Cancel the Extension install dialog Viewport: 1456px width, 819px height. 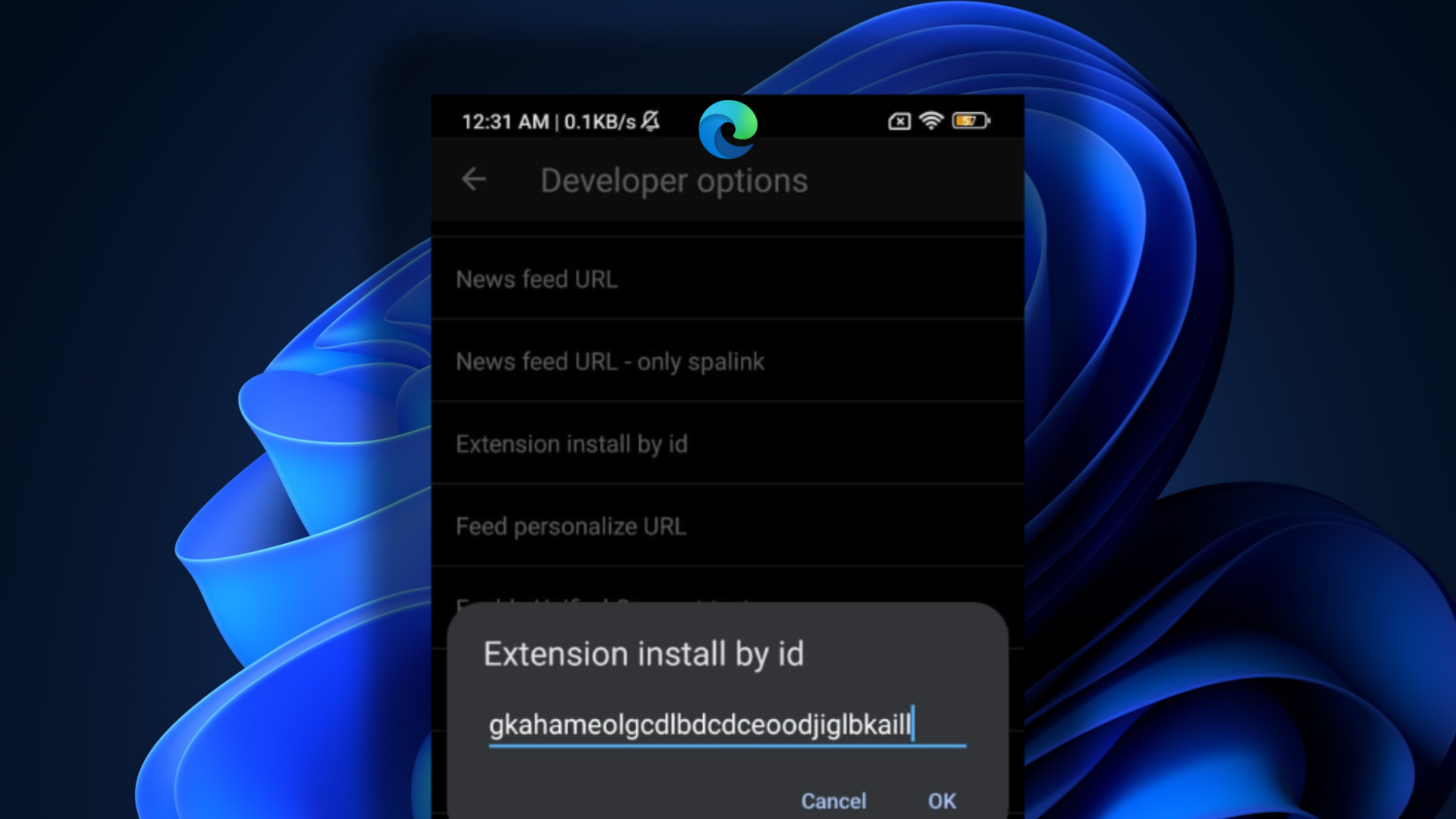point(833,801)
